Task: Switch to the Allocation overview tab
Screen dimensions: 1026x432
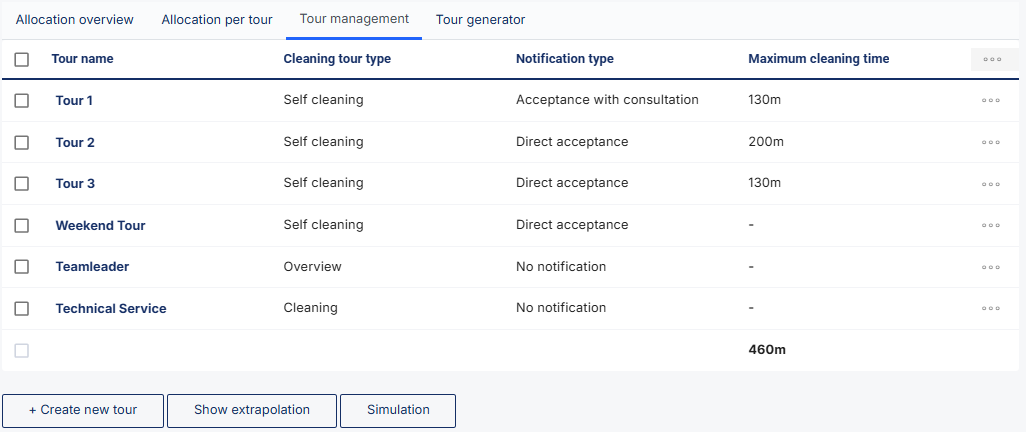Action: (x=74, y=20)
